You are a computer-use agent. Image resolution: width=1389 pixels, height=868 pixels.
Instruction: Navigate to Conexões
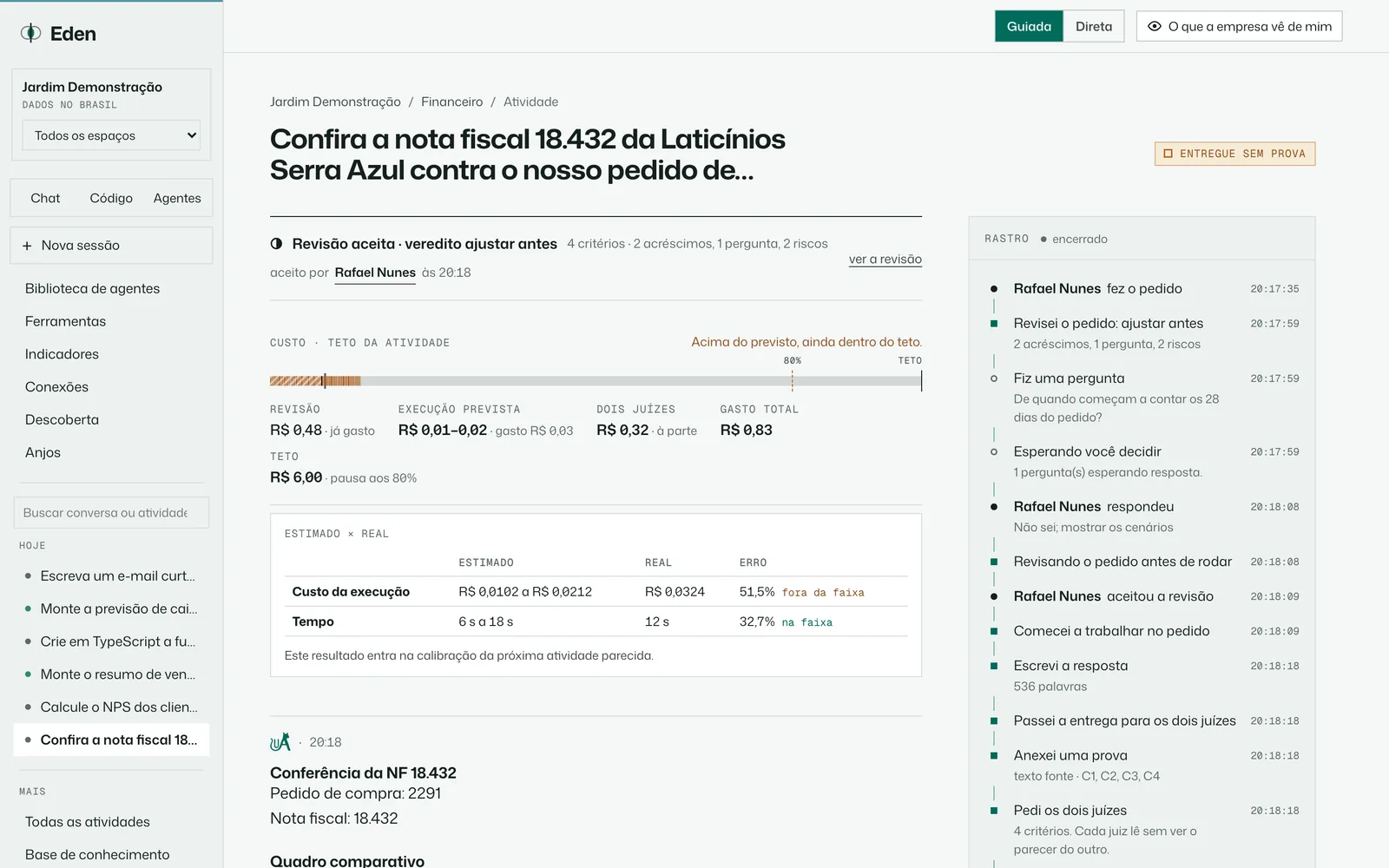click(x=56, y=387)
